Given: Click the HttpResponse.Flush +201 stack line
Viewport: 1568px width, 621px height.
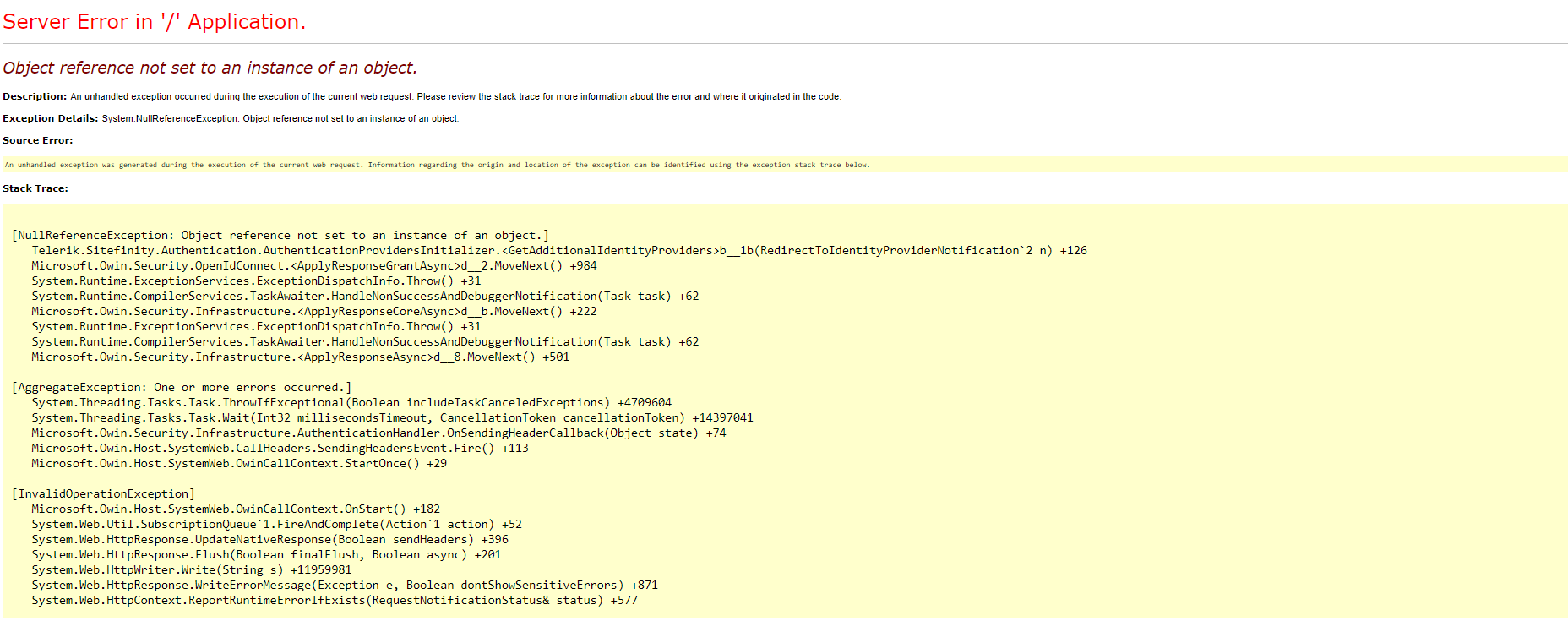Looking at the screenshot, I should 267,555.
